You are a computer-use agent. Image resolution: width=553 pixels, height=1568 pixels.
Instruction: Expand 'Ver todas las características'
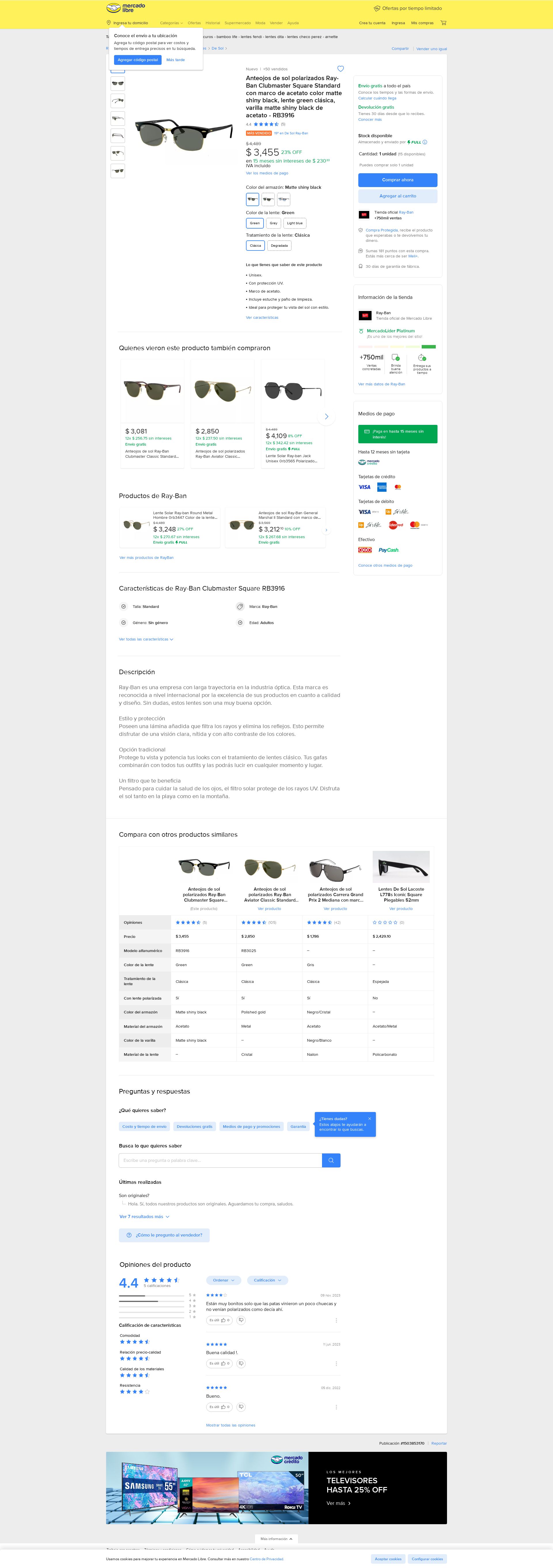[146, 639]
